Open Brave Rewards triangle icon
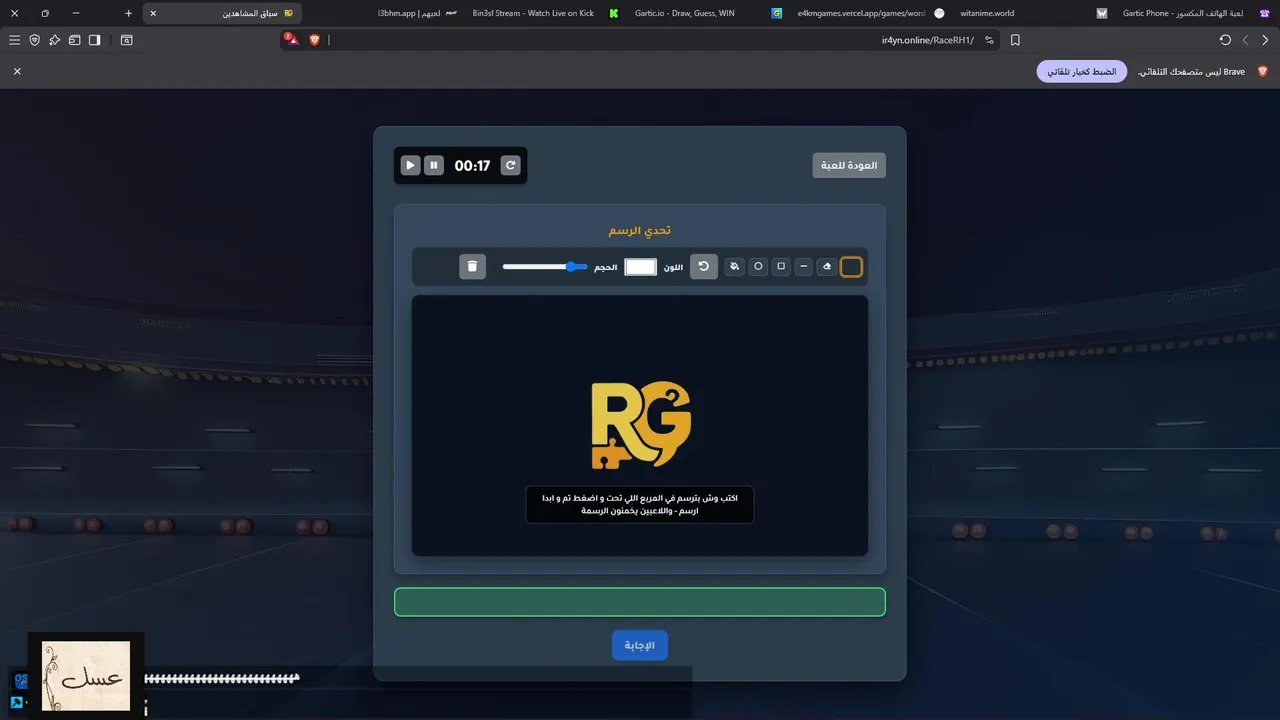 (292, 40)
